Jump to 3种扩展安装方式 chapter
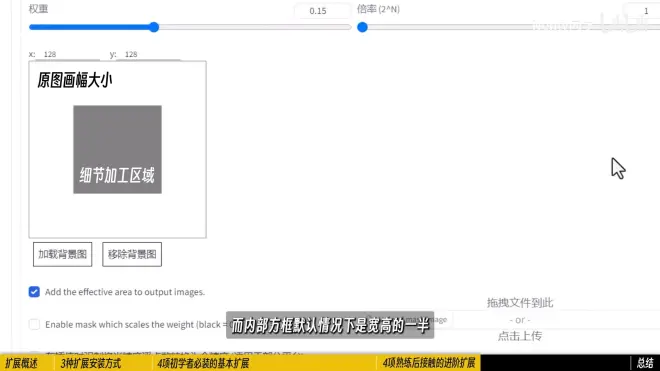This screenshot has height=371, width=660. click(90, 363)
